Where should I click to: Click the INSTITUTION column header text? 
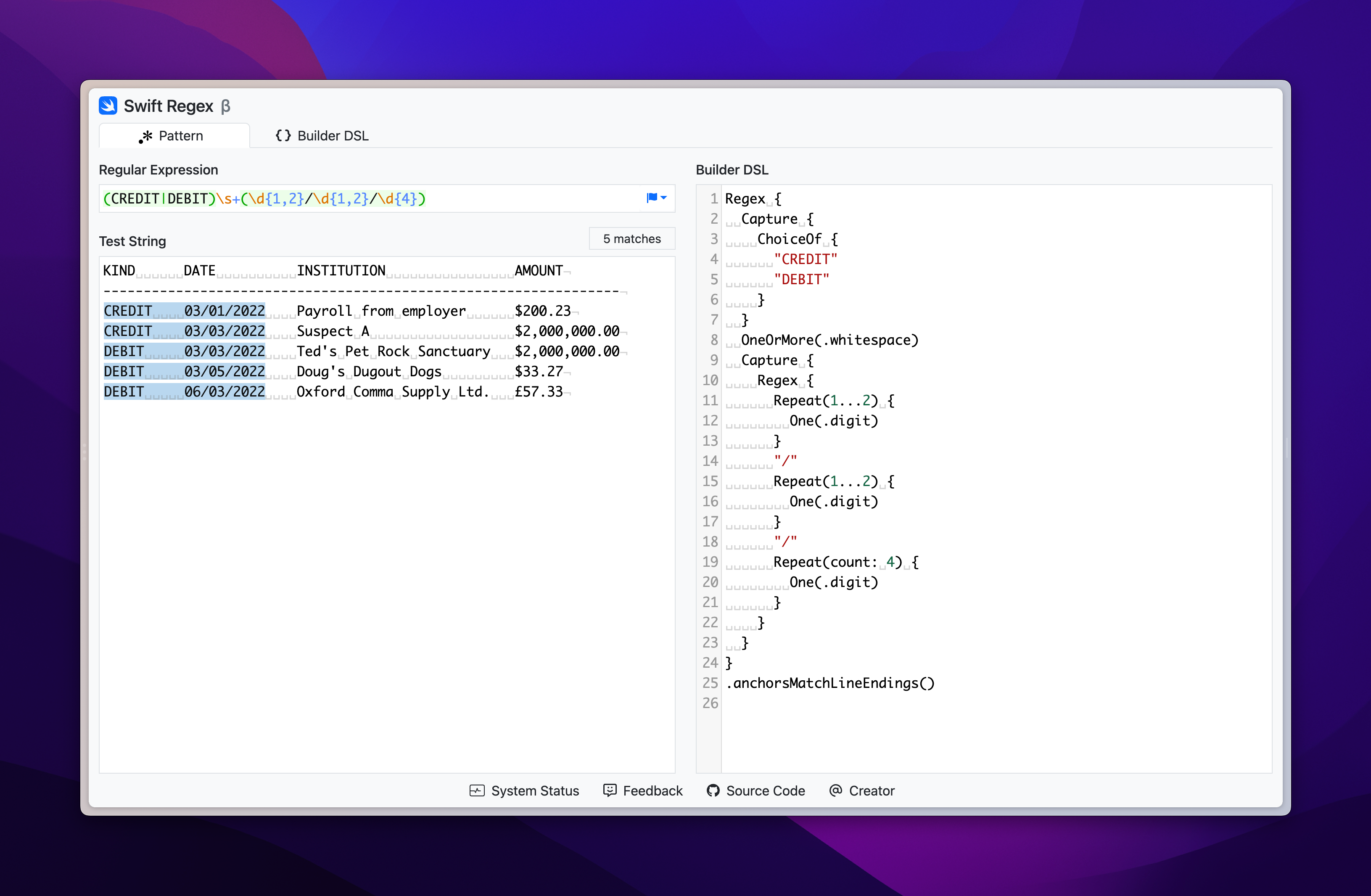[x=341, y=271]
